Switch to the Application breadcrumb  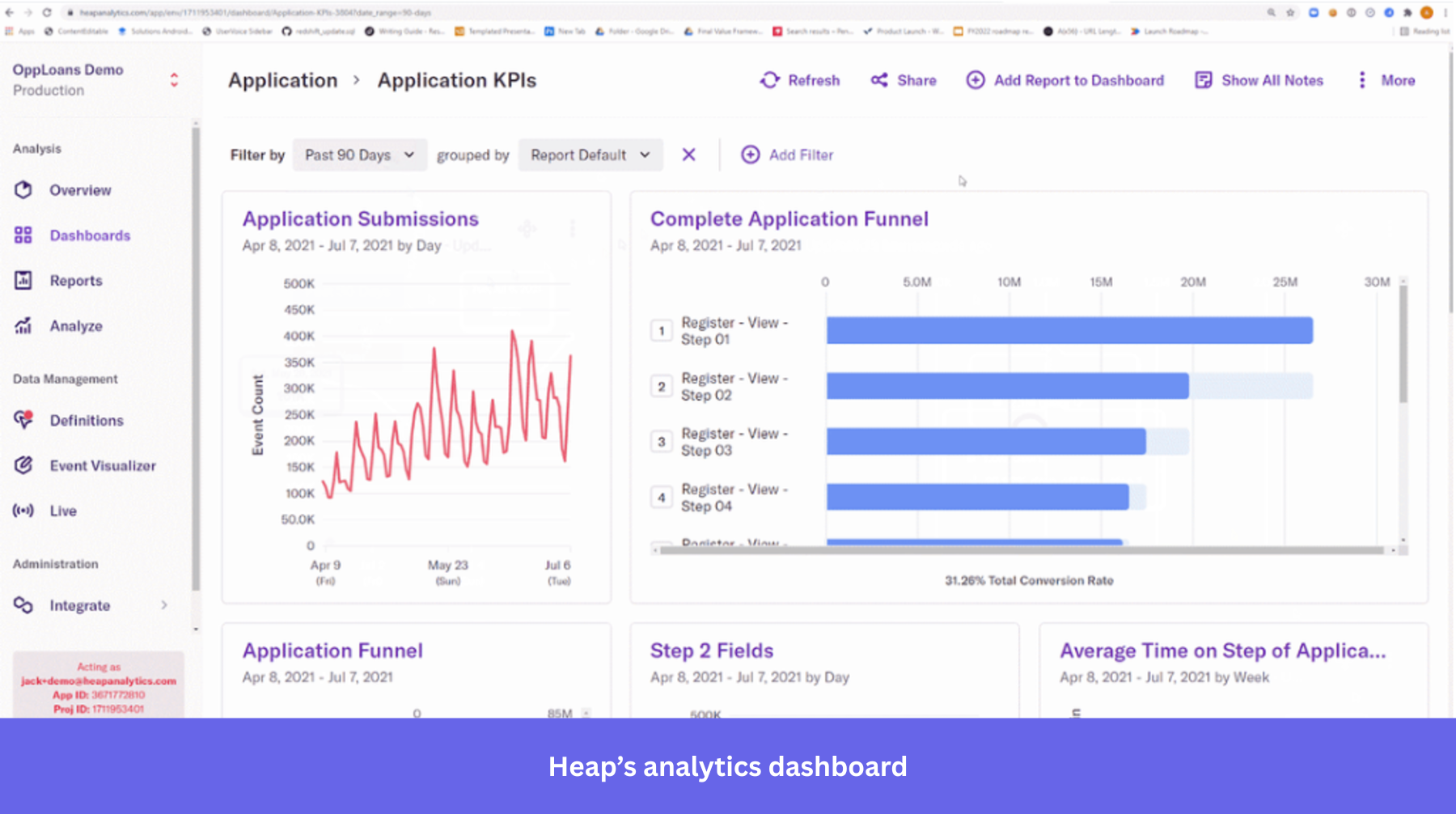(282, 80)
